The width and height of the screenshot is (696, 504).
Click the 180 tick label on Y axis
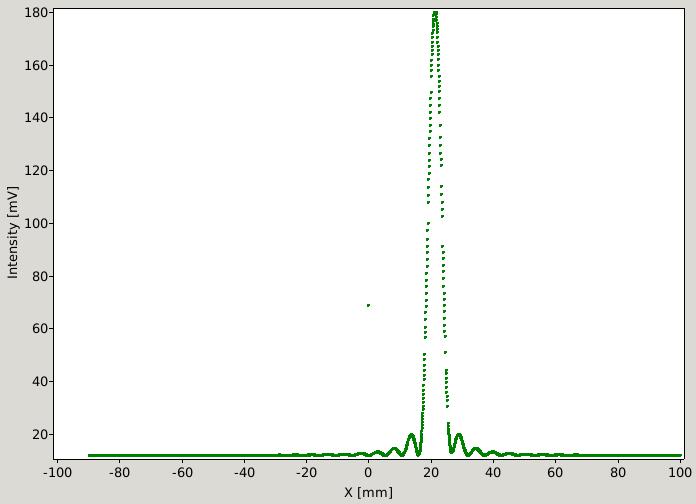tap(36, 13)
